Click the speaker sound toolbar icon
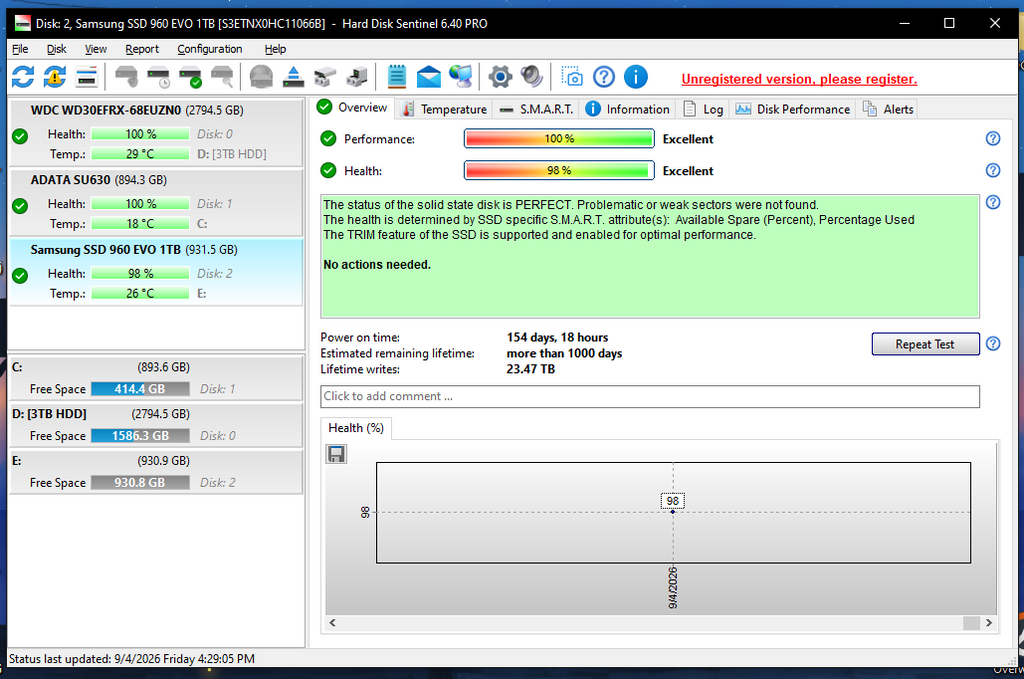 [x=532, y=77]
